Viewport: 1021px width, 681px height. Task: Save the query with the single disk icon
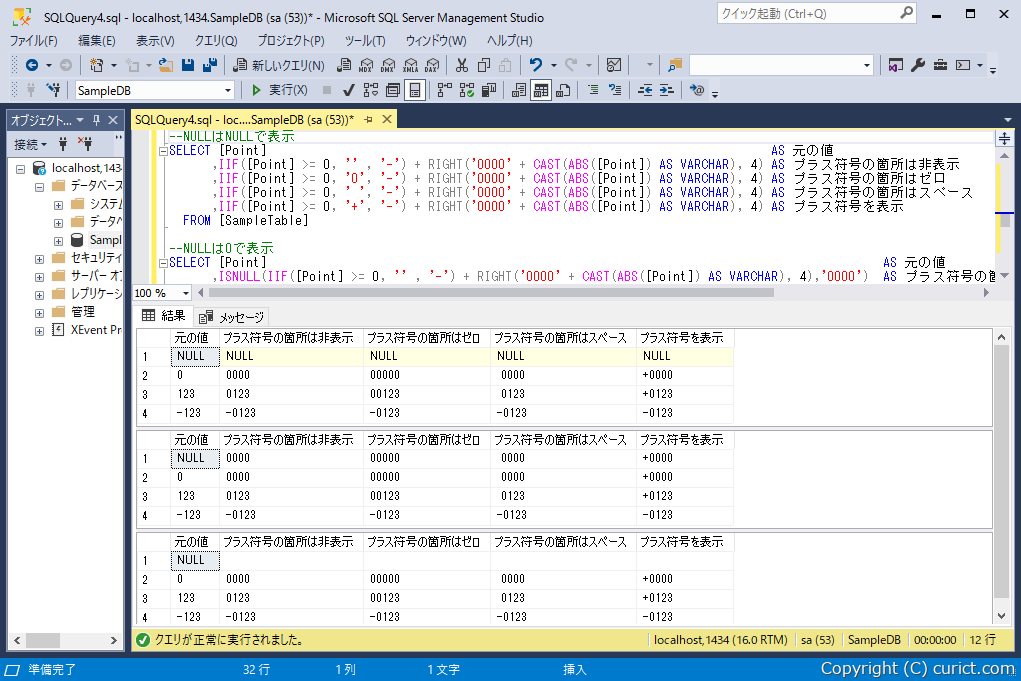[x=188, y=65]
